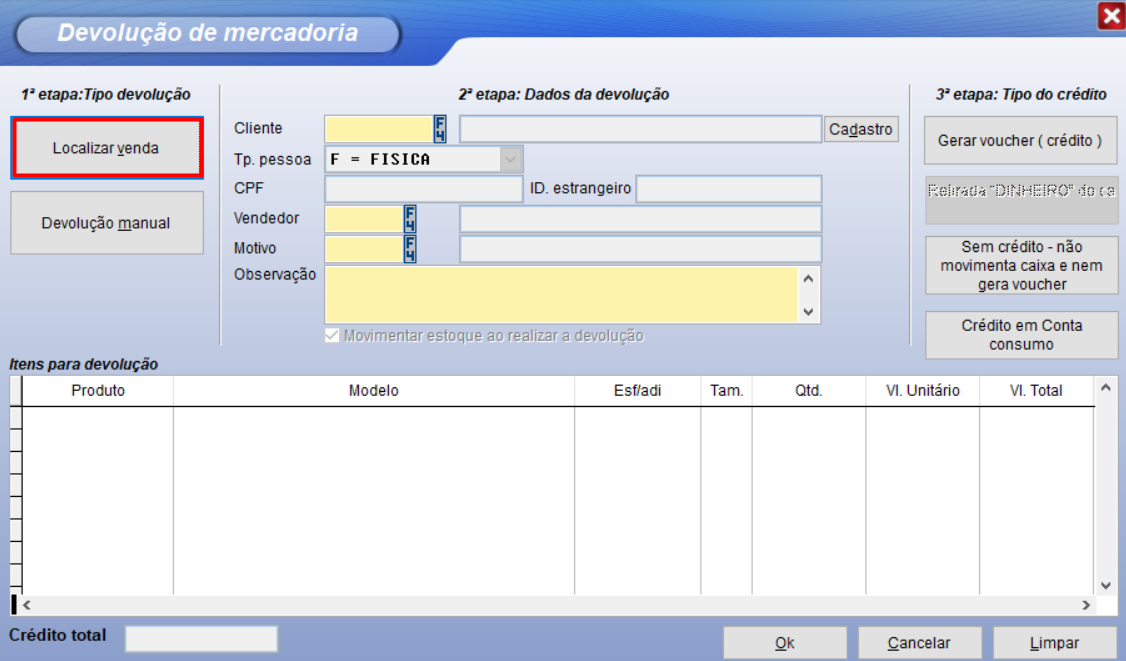Choose Sem crédito - não movimenta caixa
1126x661 pixels.
coord(1020,266)
